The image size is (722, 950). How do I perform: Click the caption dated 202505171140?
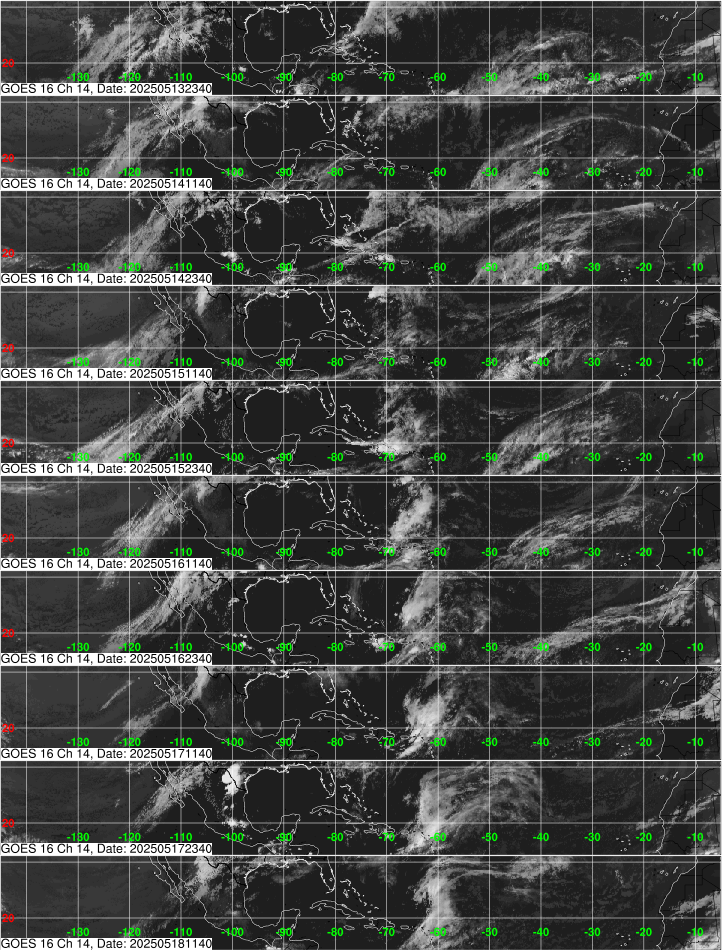pos(107,754)
